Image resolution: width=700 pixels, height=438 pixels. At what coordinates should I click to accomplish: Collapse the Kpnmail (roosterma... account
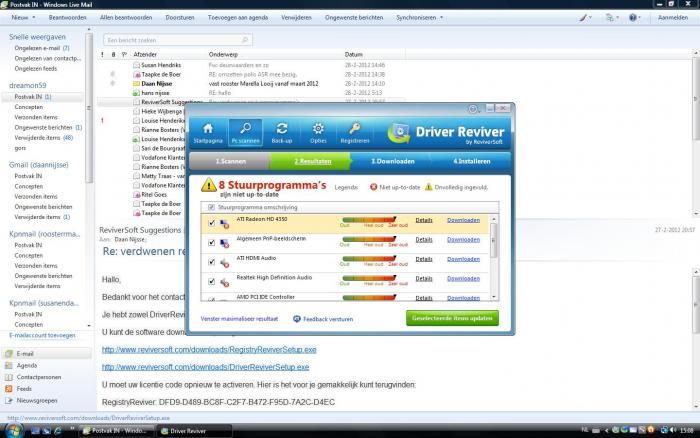click(45, 234)
